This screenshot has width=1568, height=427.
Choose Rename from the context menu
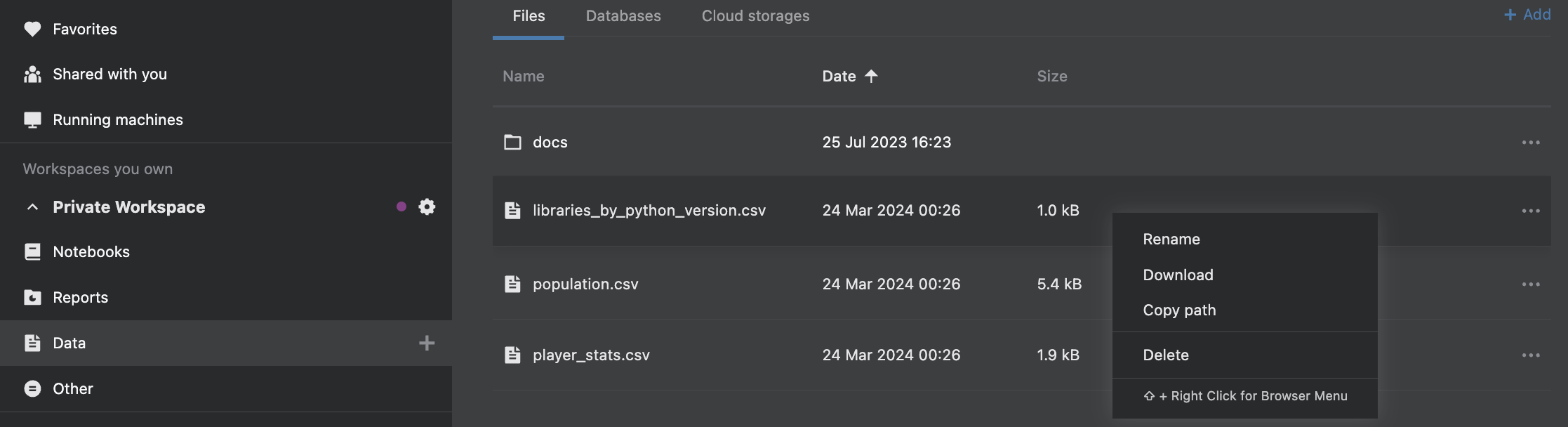pyautogui.click(x=1171, y=239)
